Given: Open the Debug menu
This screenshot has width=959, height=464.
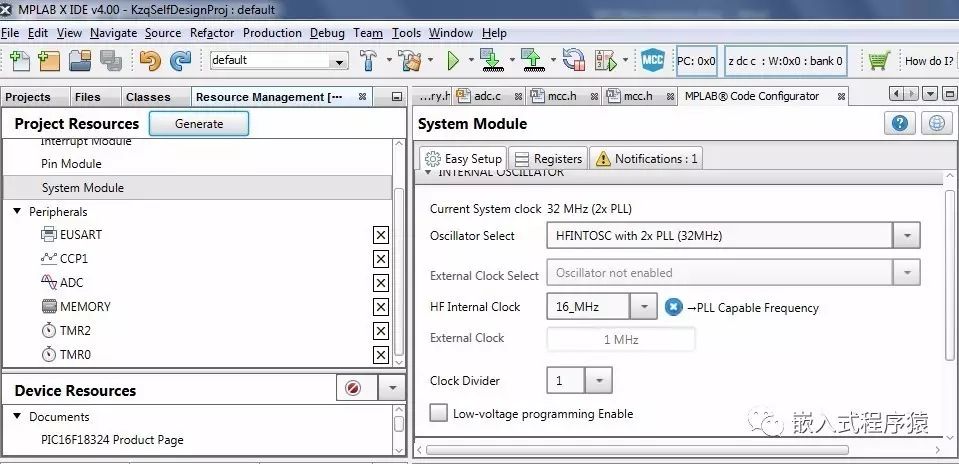Looking at the screenshot, I should [327, 33].
